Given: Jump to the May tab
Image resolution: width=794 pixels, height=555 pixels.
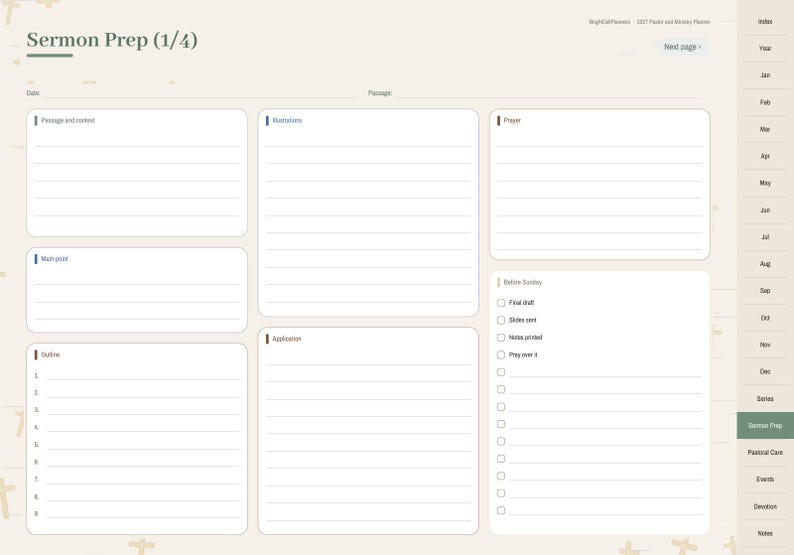Looking at the screenshot, I should point(765,183).
